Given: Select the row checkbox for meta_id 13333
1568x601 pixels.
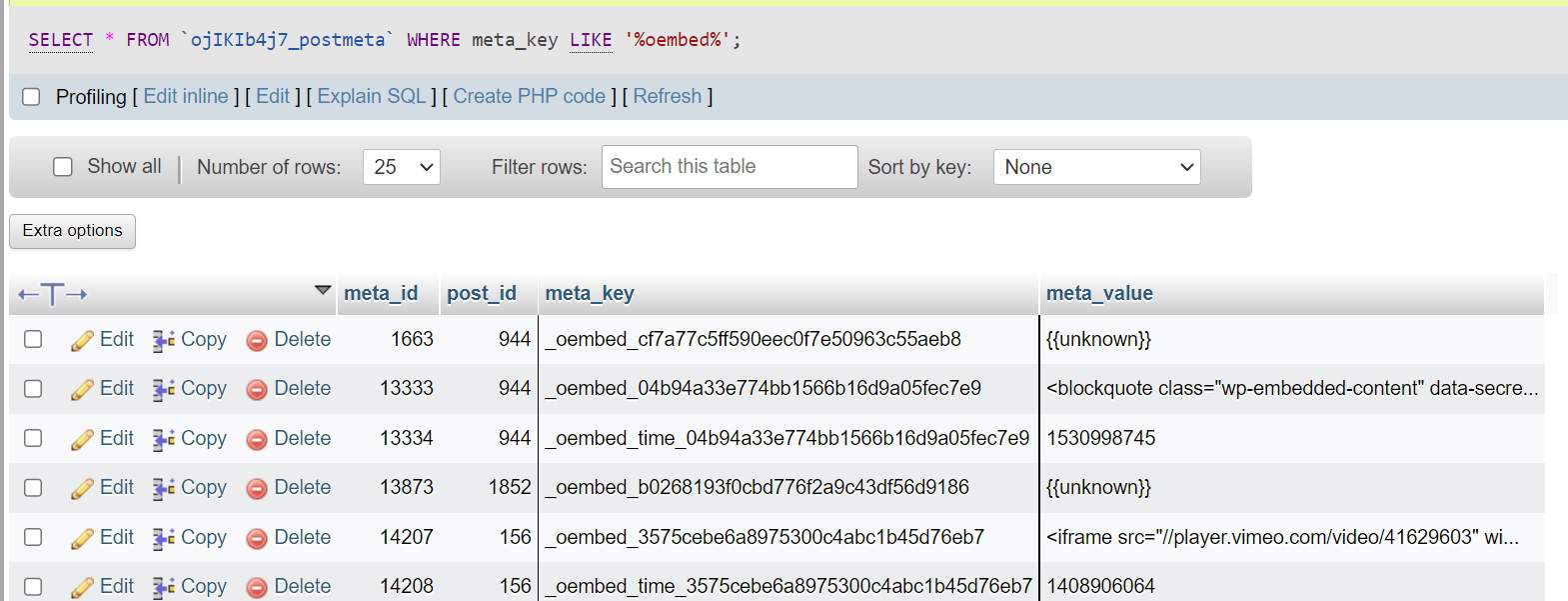Looking at the screenshot, I should click(x=33, y=389).
